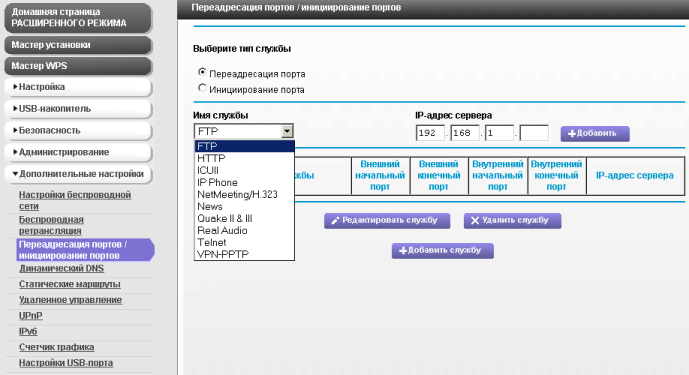Screen dimensions: 689x375
Task: Expand the Безопасность section
Action: click(x=78, y=131)
